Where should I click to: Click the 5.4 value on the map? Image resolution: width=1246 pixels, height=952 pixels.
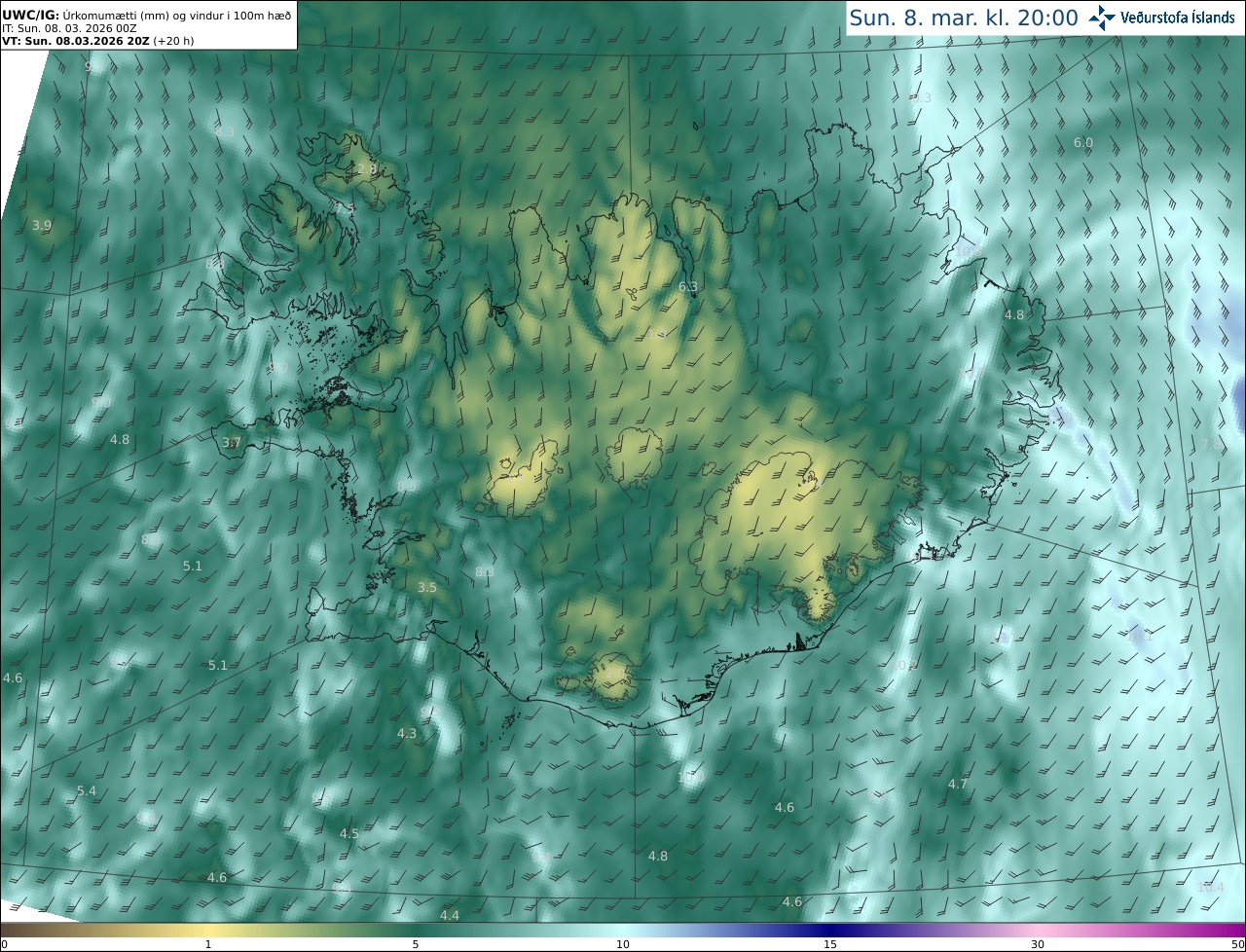[87, 790]
